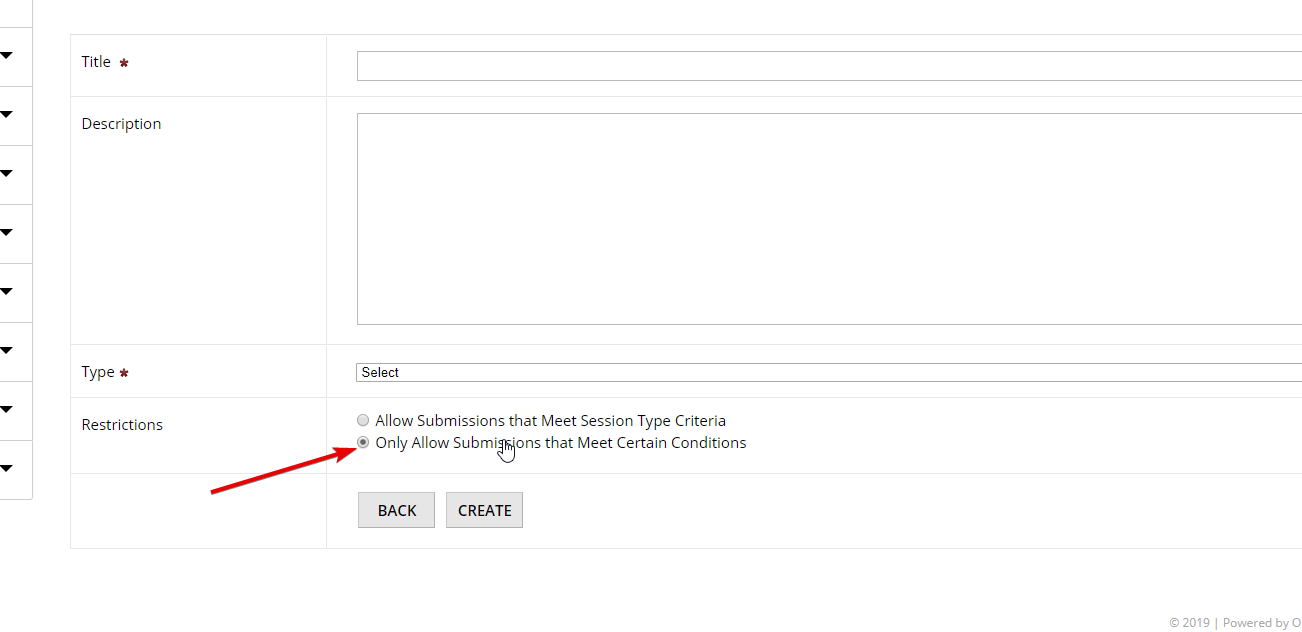Expand the seventh sidebar arrow from top
The width and height of the screenshot is (1302, 632).
[x=6, y=410]
